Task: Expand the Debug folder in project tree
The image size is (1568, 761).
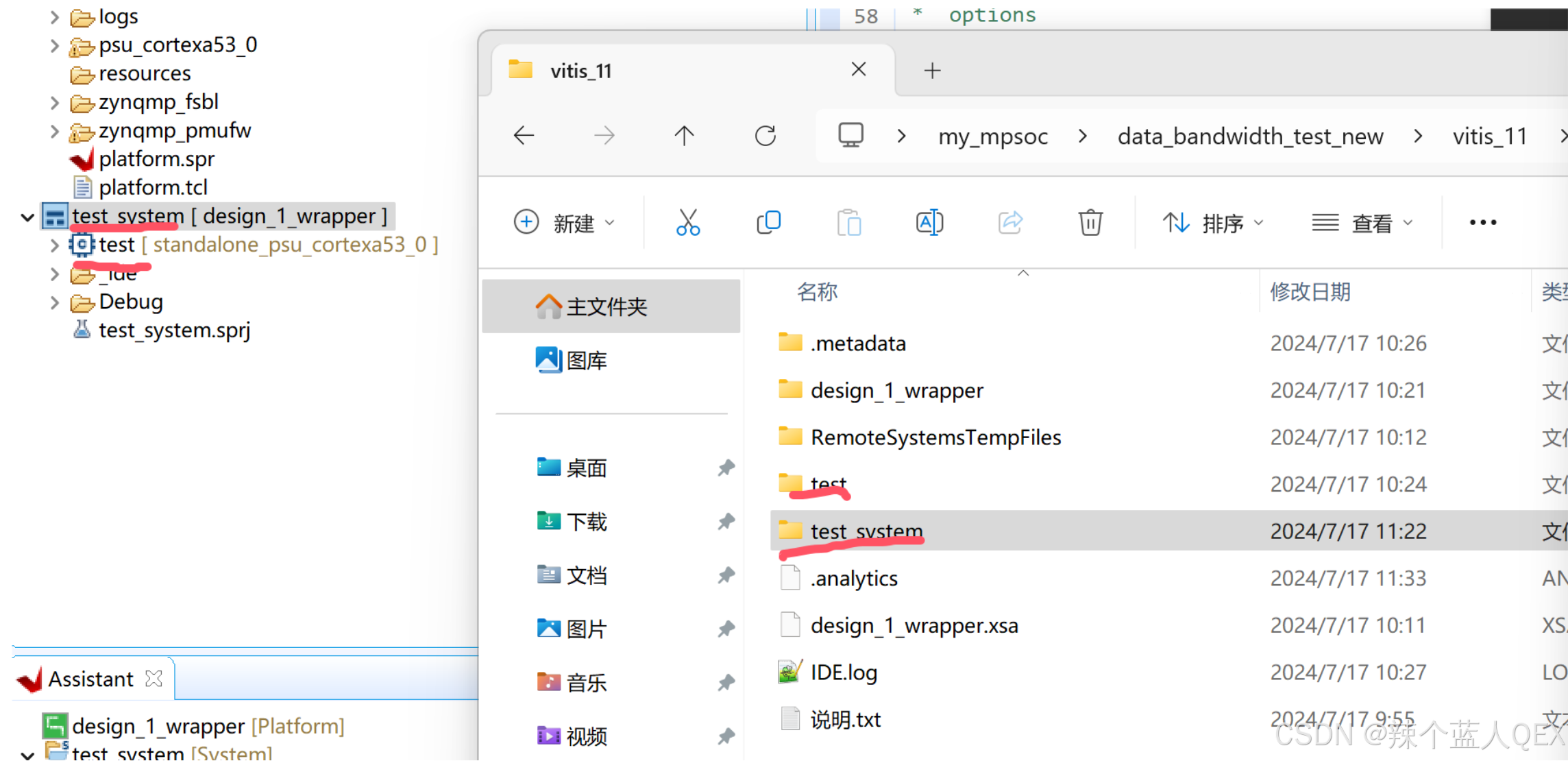Action: (55, 302)
